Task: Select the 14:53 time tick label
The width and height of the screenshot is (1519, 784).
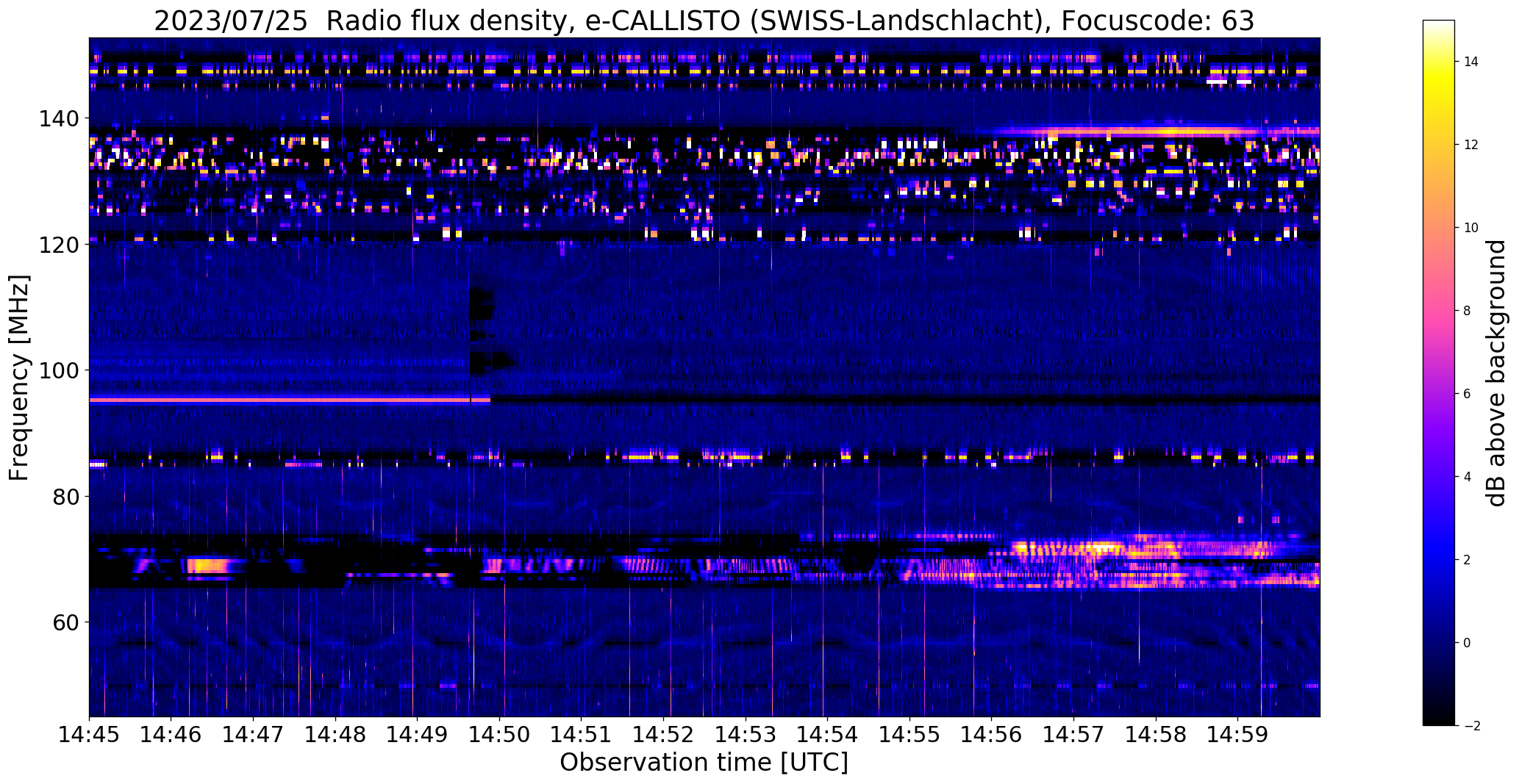Action: 746,734
